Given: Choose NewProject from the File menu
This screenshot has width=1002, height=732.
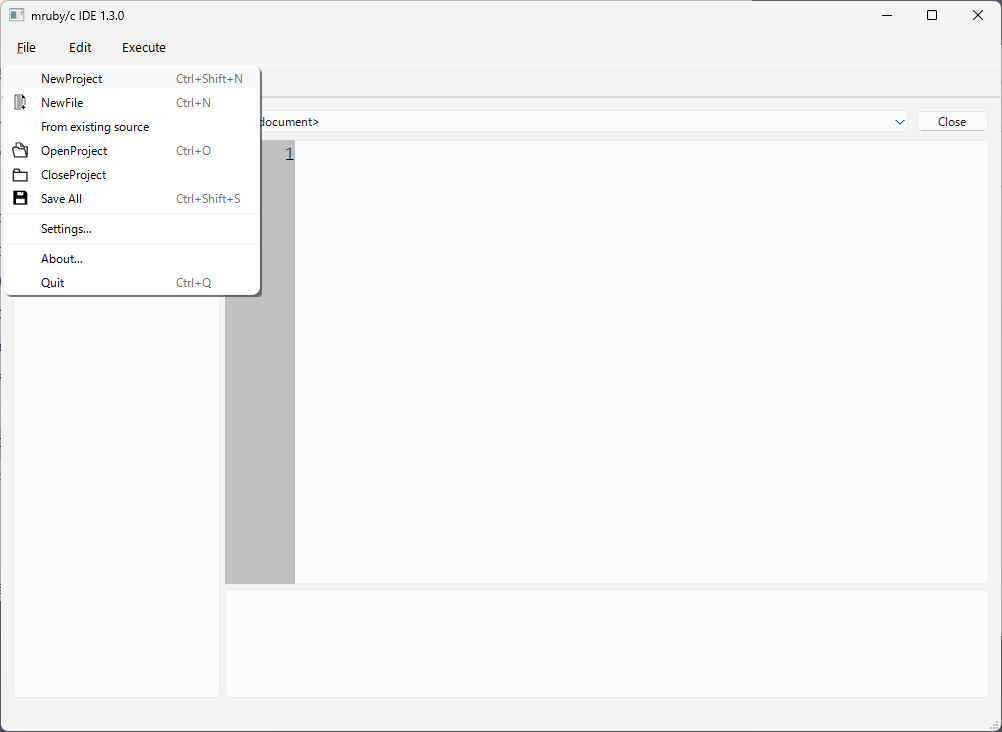Looking at the screenshot, I should pyautogui.click(x=131, y=79).
